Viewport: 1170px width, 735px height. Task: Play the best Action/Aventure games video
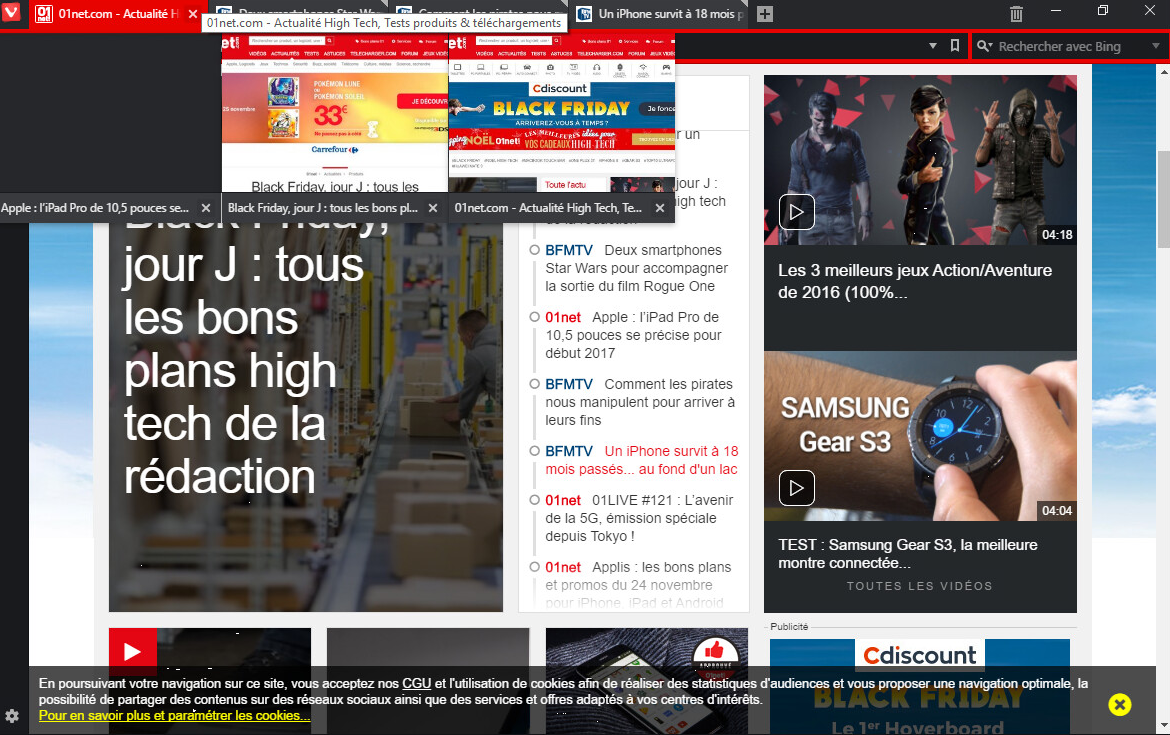click(x=796, y=212)
